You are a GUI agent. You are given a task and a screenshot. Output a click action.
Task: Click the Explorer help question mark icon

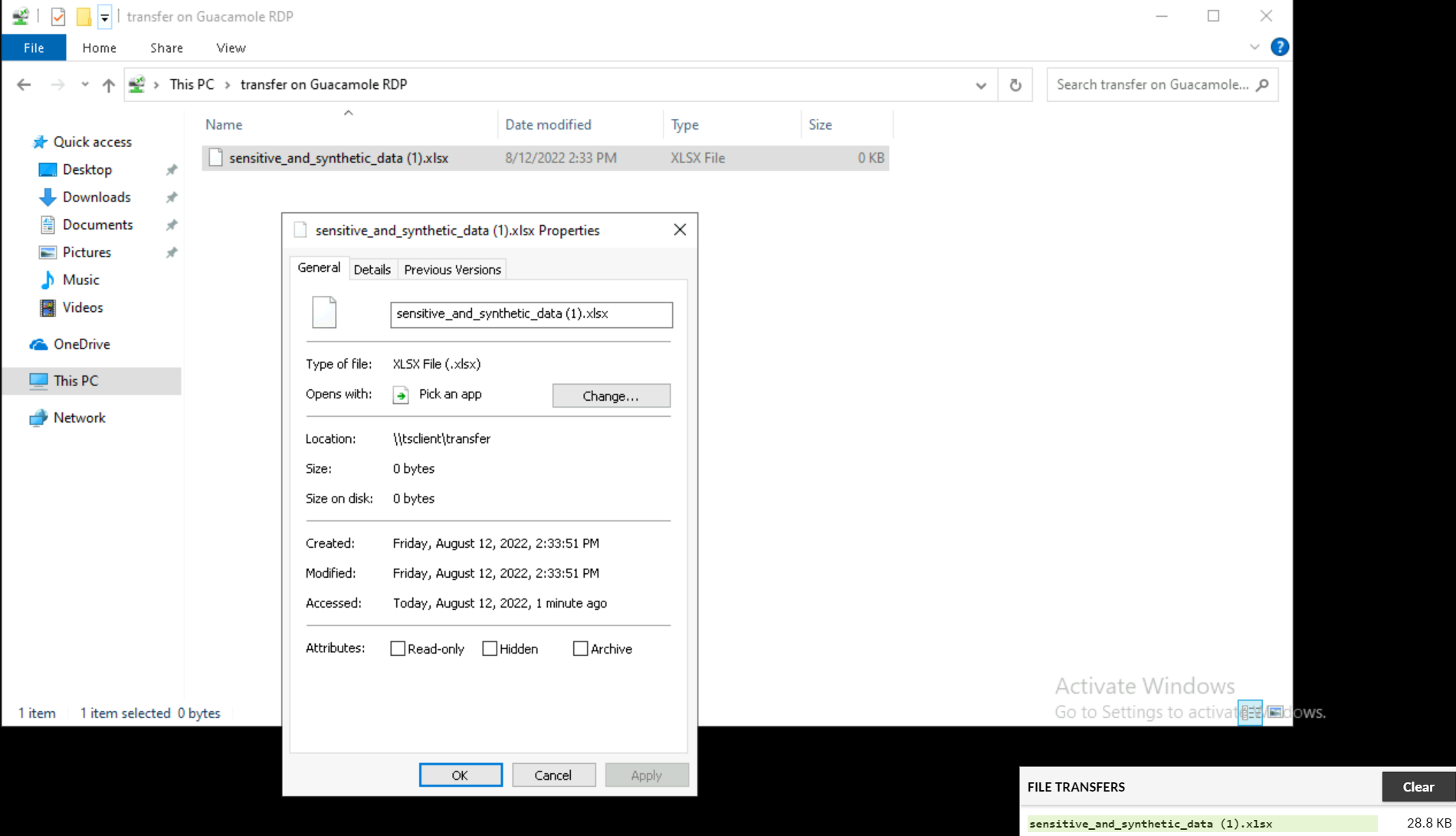click(1279, 48)
